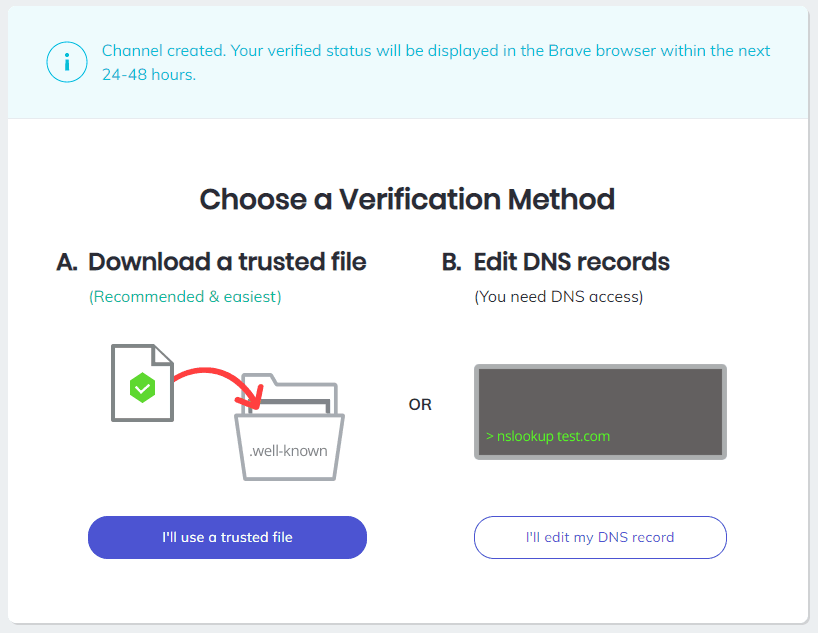Click the Channel created notification text
Screen dimensions: 818x633
click(436, 62)
